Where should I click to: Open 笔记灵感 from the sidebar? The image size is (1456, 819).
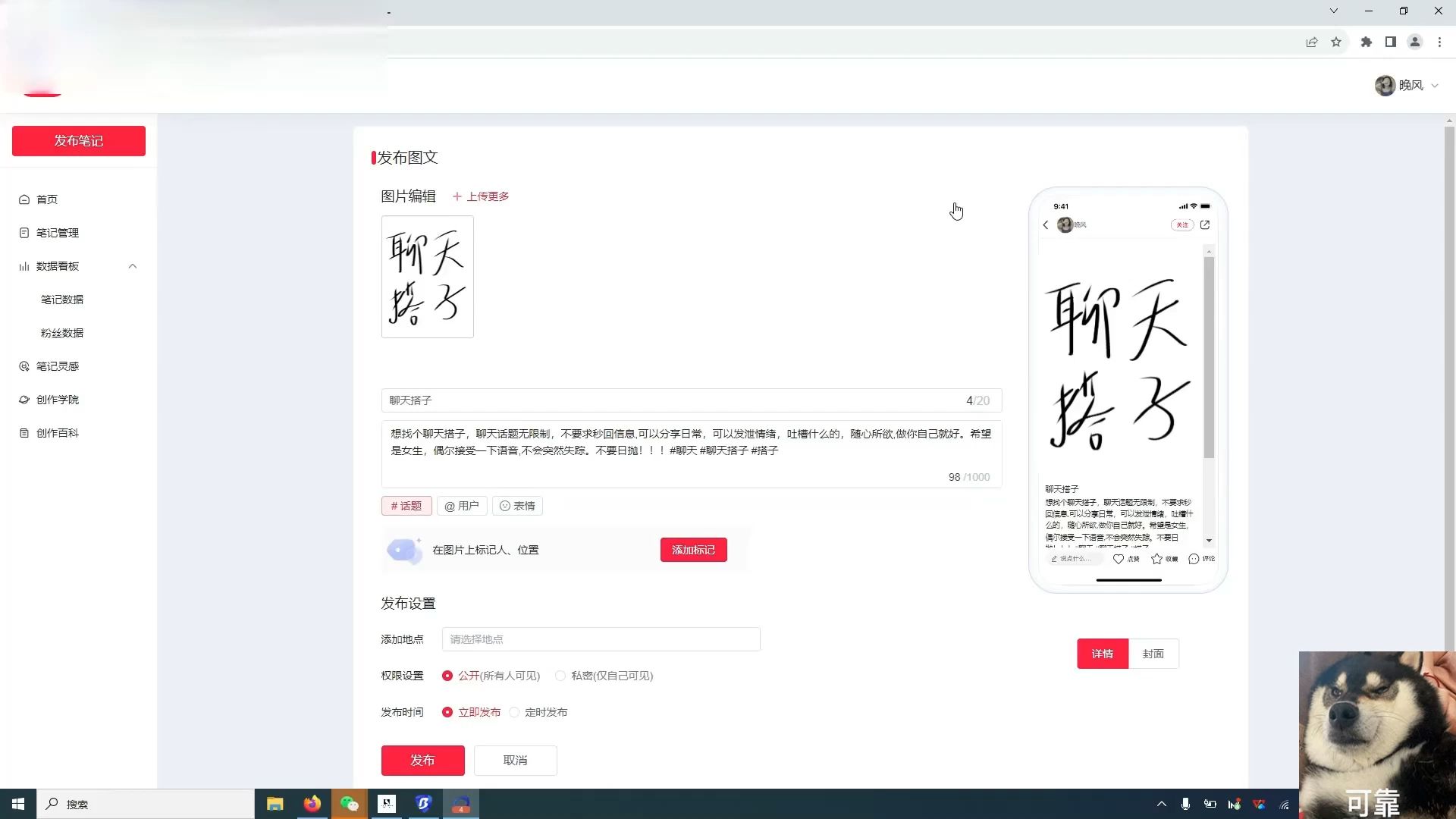(58, 366)
